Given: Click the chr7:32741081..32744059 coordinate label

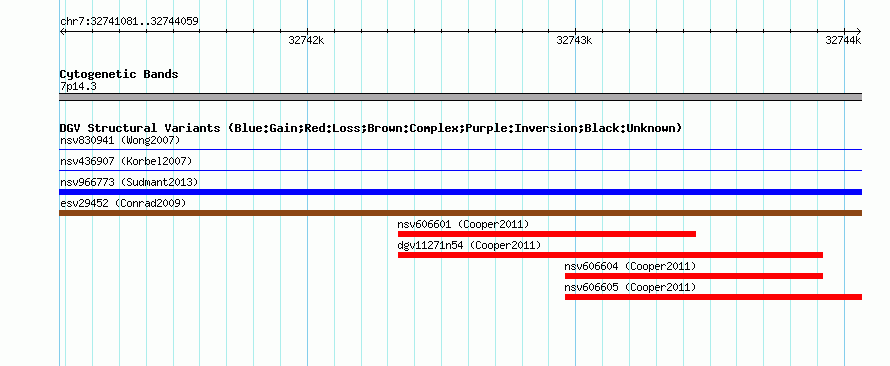Looking at the screenshot, I should point(129,22).
